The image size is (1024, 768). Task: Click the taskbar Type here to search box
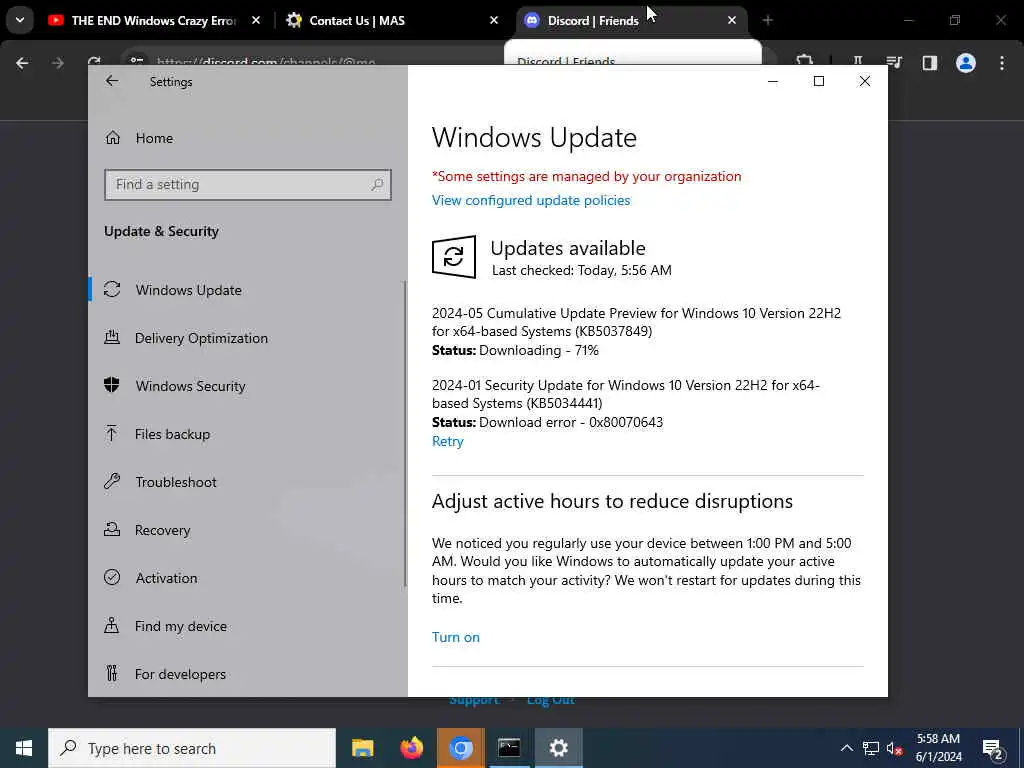point(192,748)
